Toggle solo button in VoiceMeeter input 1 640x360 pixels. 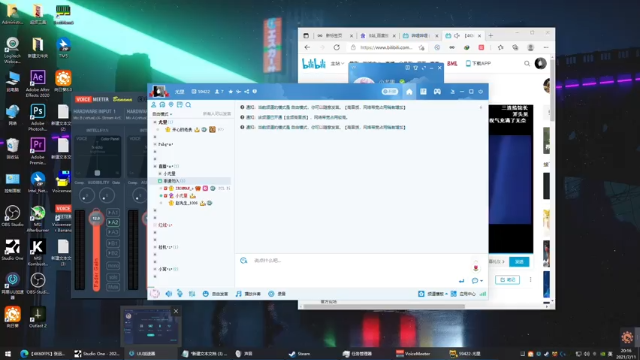point(113,277)
